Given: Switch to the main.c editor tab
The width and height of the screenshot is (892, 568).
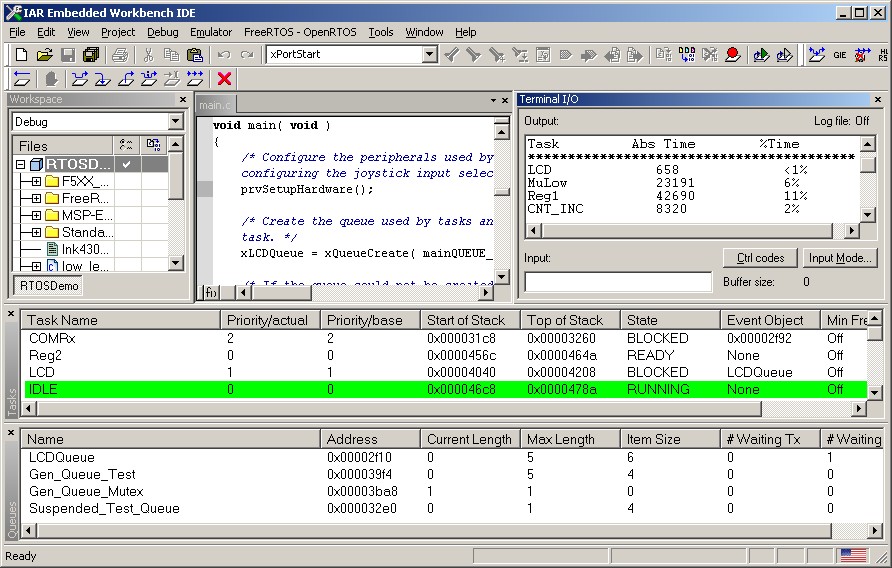Looking at the screenshot, I should tap(215, 105).
